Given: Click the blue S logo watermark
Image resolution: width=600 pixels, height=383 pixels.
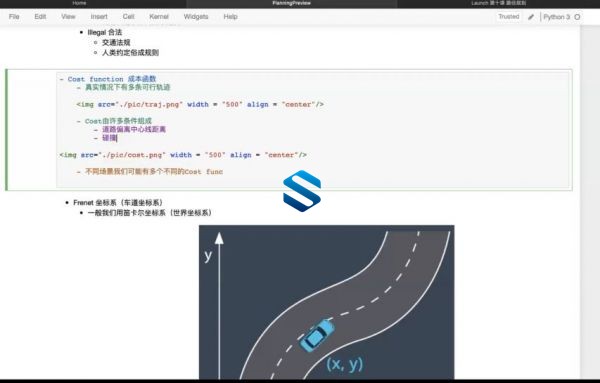Looking at the screenshot, I should click(x=302, y=191).
